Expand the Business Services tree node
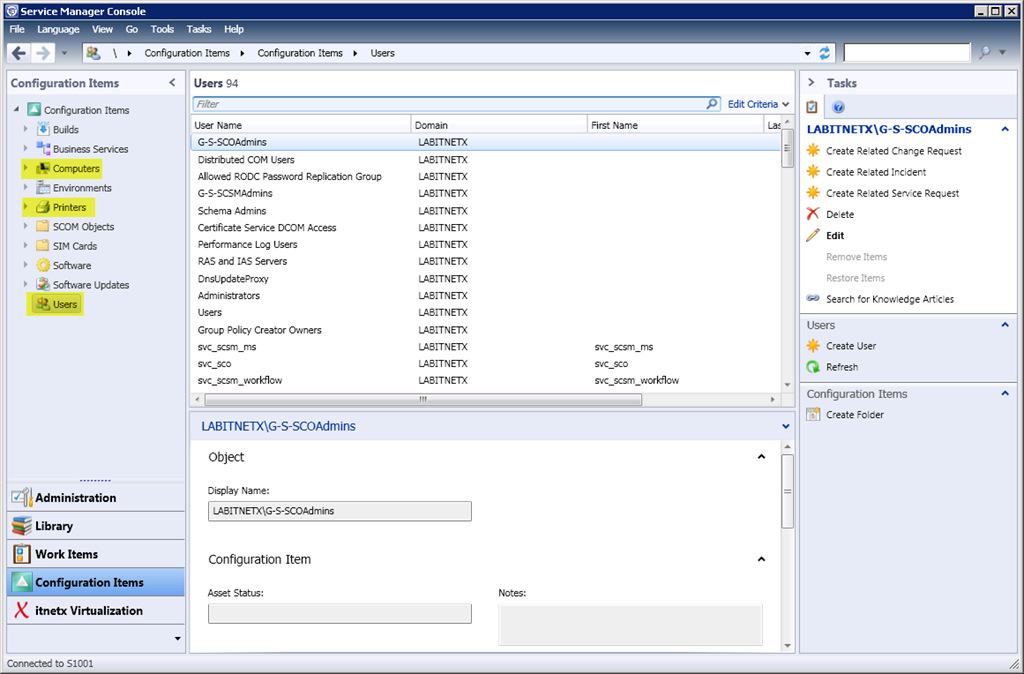 [26, 149]
